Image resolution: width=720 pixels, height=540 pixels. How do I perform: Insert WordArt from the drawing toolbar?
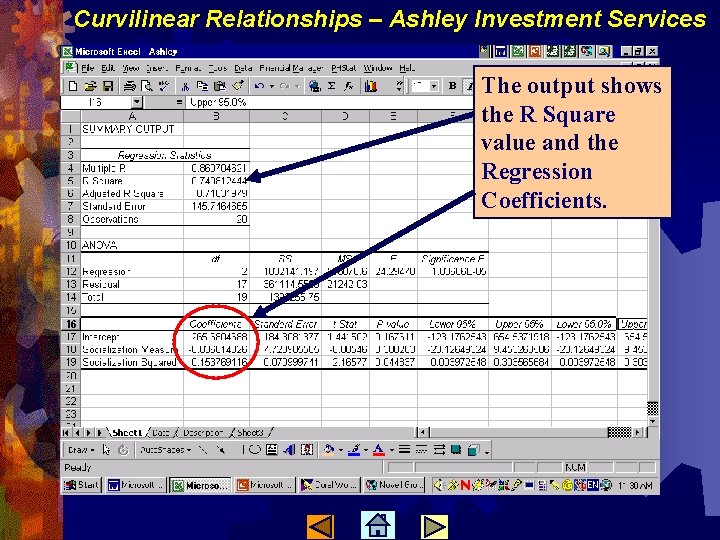289,450
